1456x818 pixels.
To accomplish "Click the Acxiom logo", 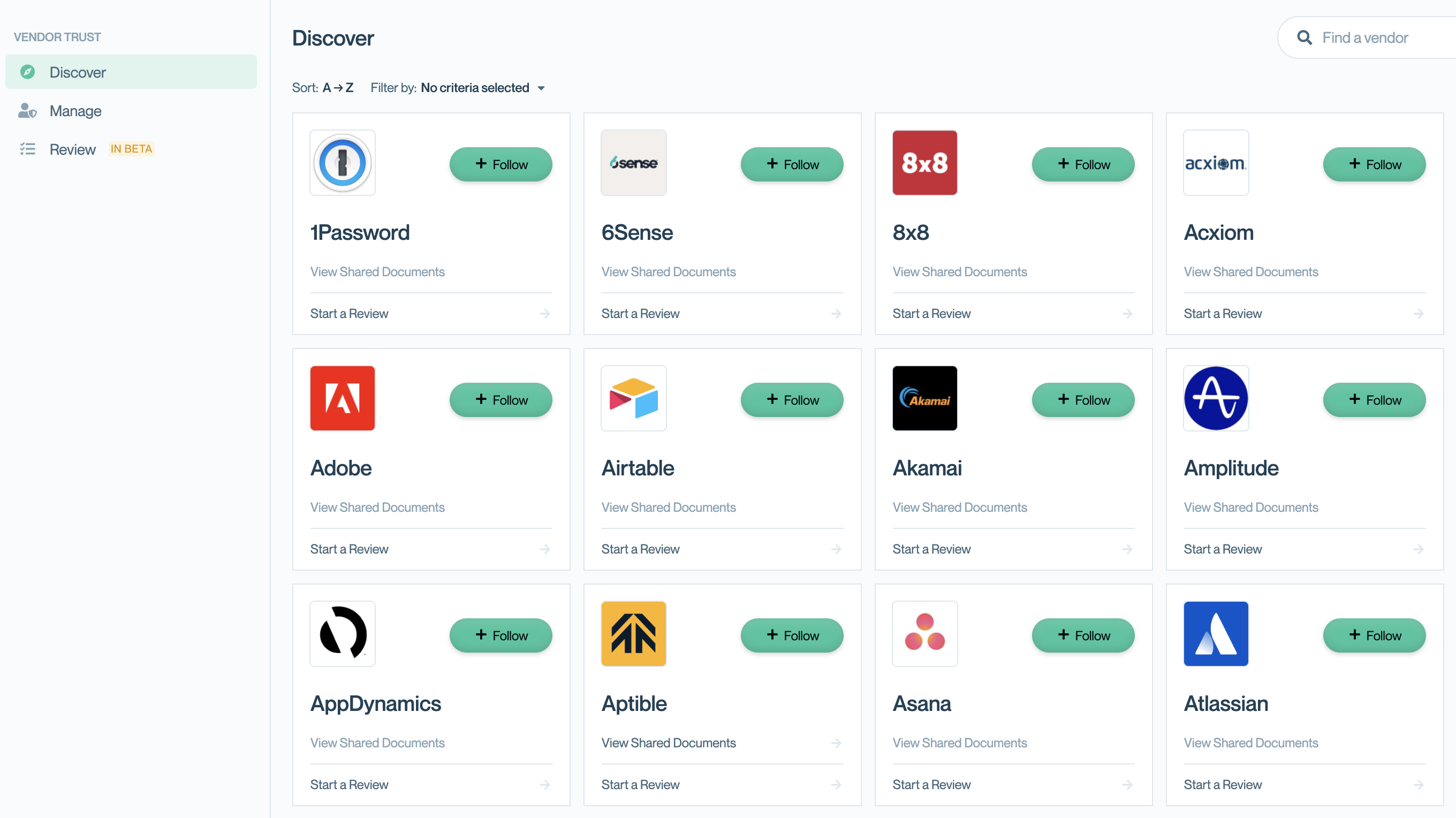I will click(1216, 163).
